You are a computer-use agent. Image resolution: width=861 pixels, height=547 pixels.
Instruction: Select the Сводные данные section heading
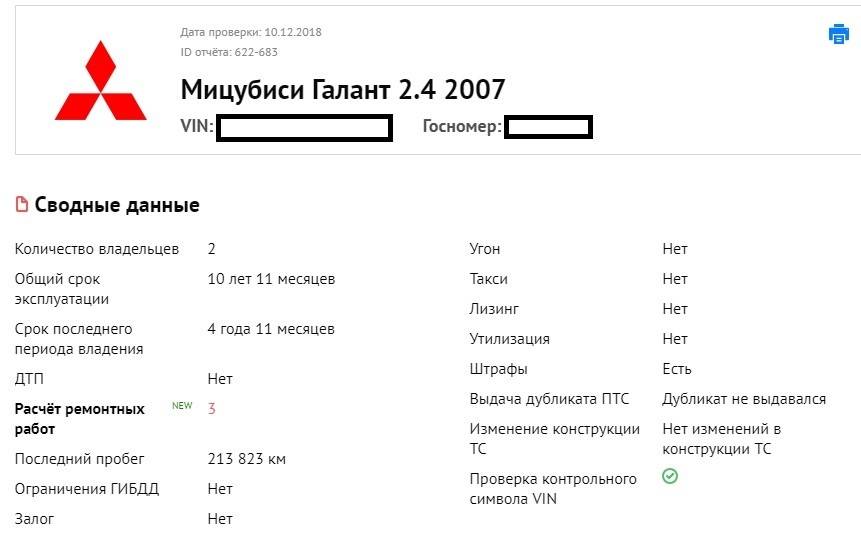coord(117,205)
